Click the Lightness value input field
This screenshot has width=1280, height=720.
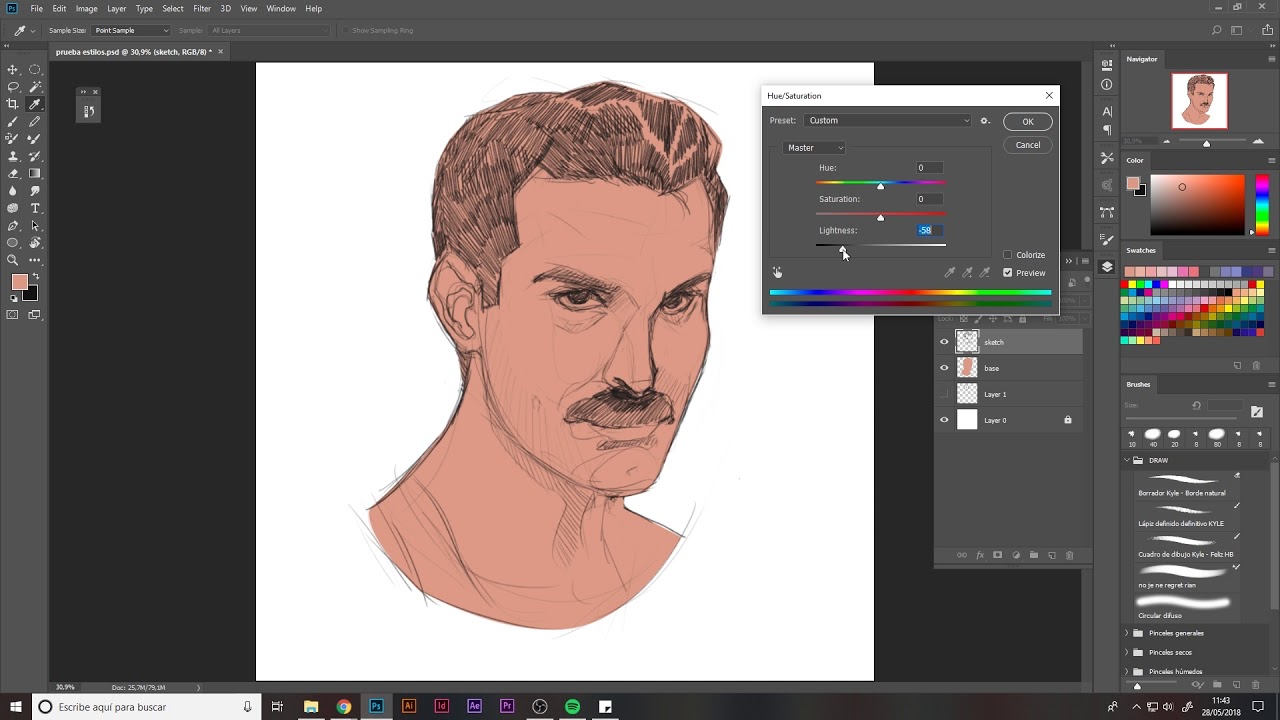pos(930,230)
